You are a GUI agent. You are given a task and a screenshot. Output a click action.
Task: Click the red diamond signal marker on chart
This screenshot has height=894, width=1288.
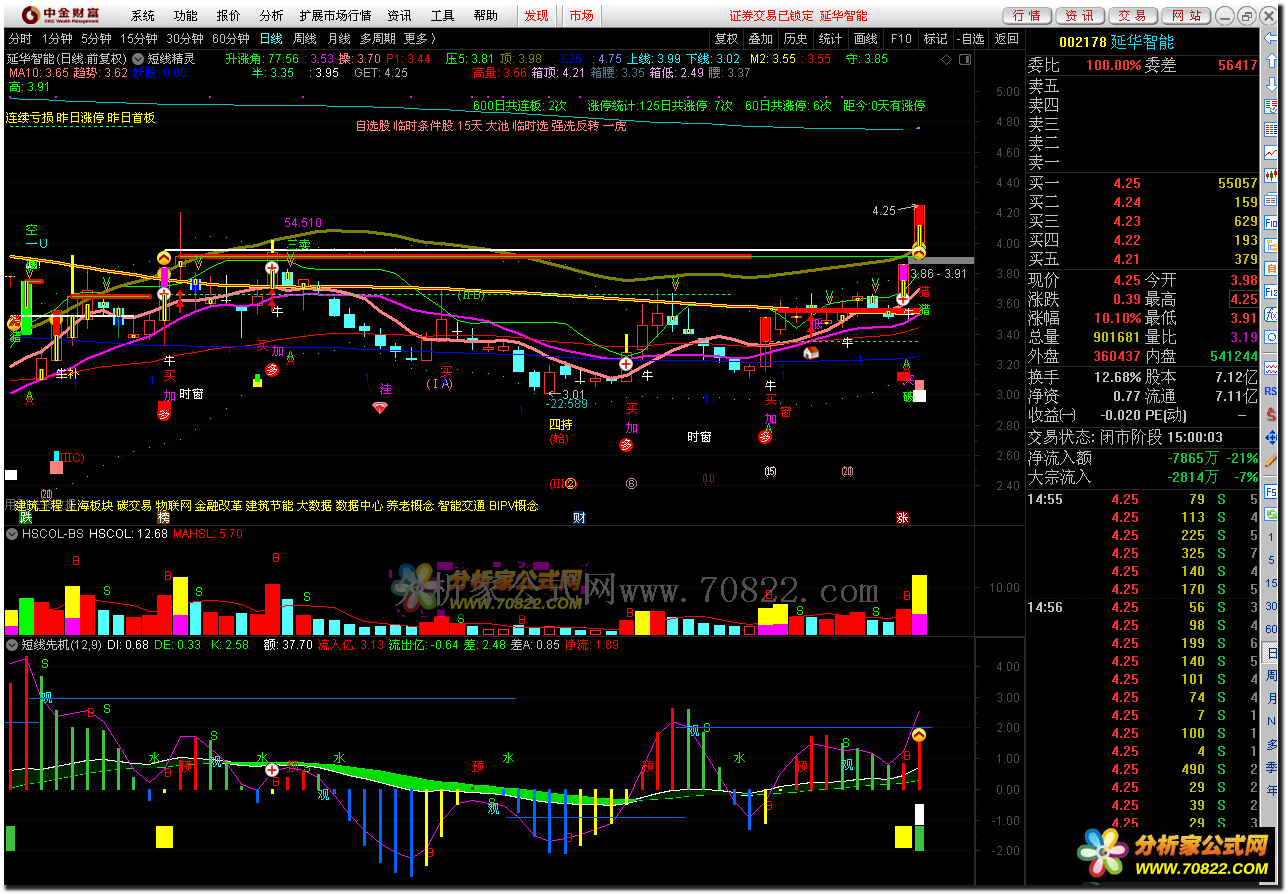click(379, 408)
